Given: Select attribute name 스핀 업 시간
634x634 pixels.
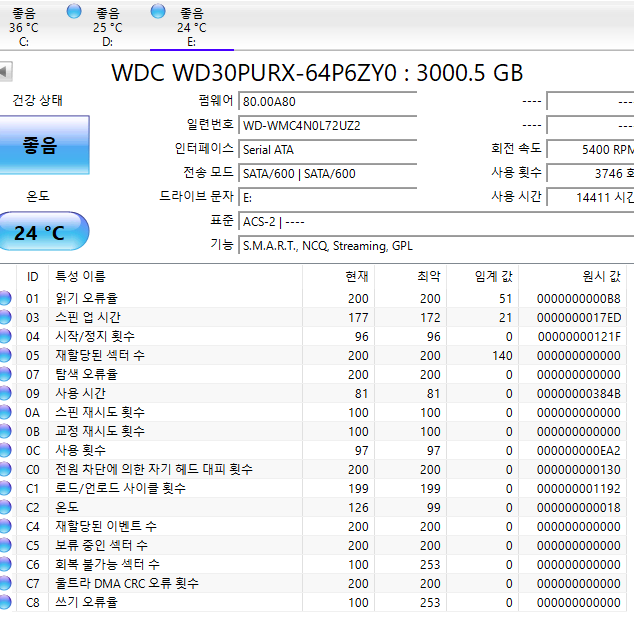Looking at the screenshot, I should [x=88, y=317].
